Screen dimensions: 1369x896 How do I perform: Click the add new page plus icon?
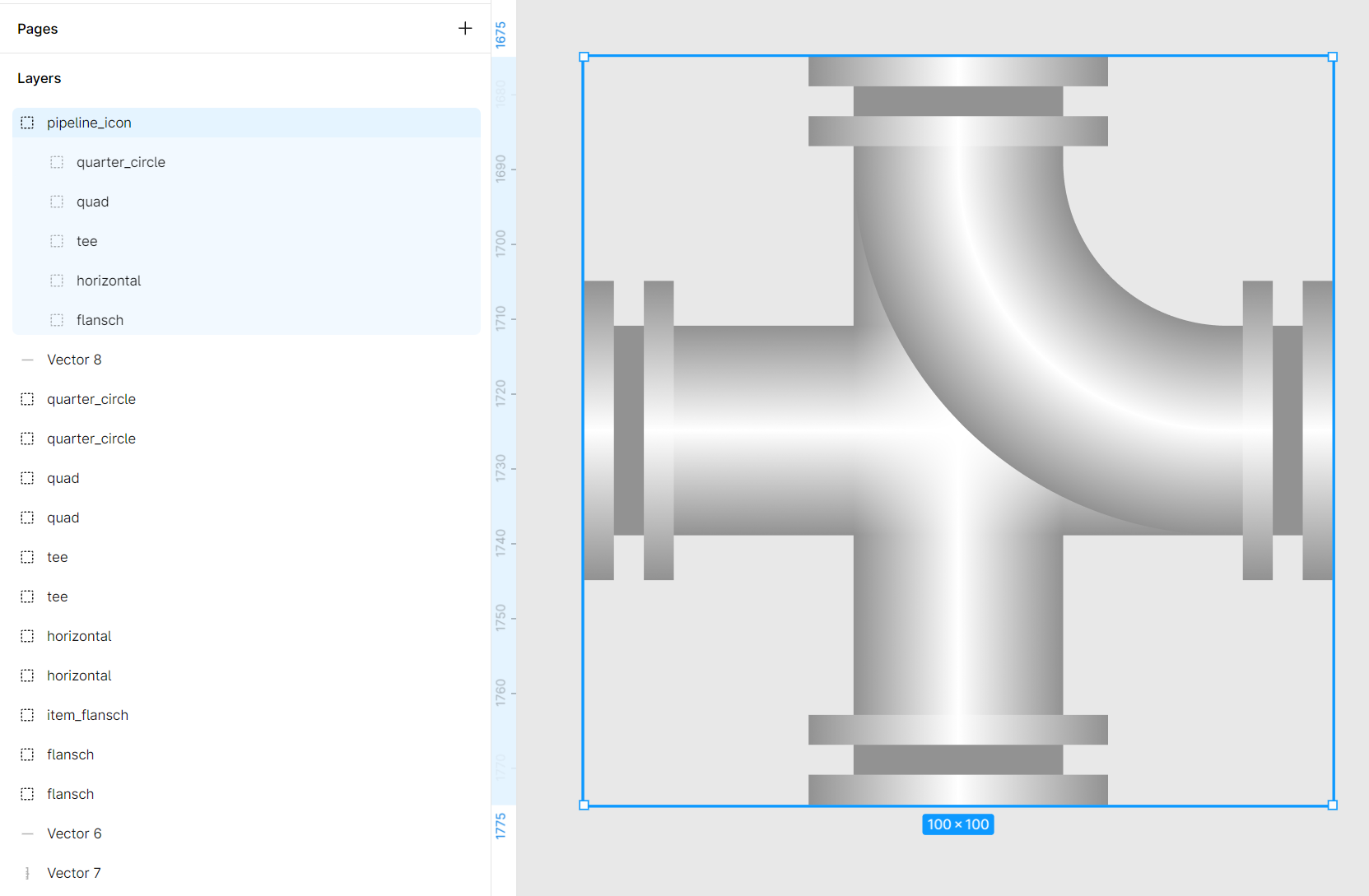[465, 29]
